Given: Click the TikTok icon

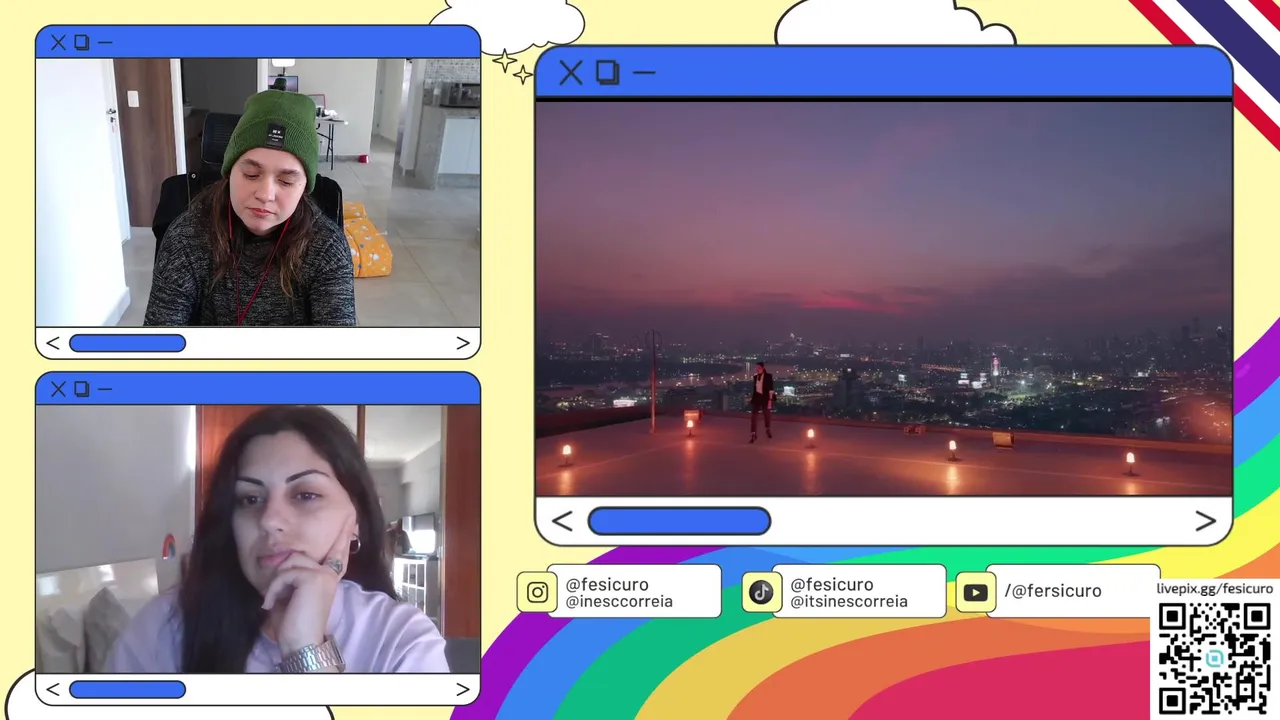Looking at the screenshot, I should [x=761, y=592].
